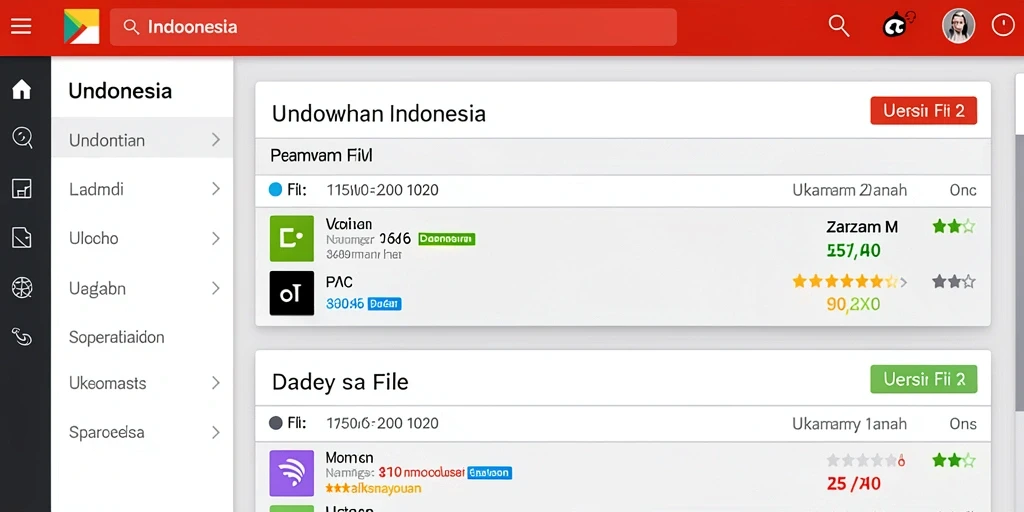The image size is (1024, 512).
Task: Open the globe icon in the dark sidebar
Action: tap(22, 287)
